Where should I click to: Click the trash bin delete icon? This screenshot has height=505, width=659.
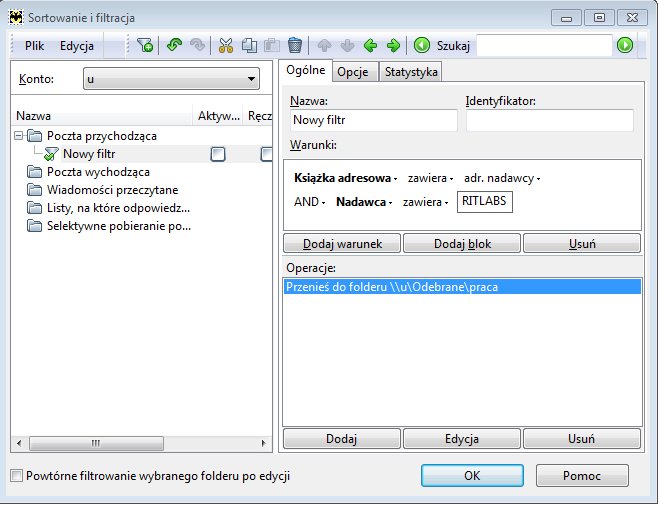[295, 45]
